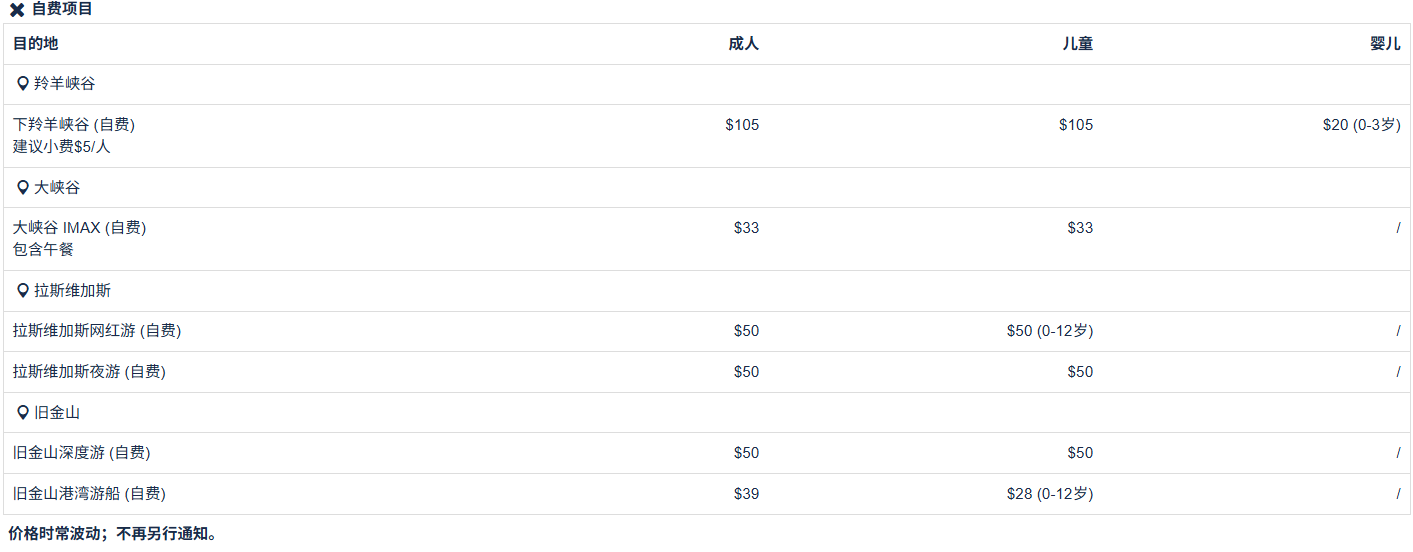Viewport: 1413px width, 552px height.
Task: Click the $39 adult cruise price
Action: [746, 494]
